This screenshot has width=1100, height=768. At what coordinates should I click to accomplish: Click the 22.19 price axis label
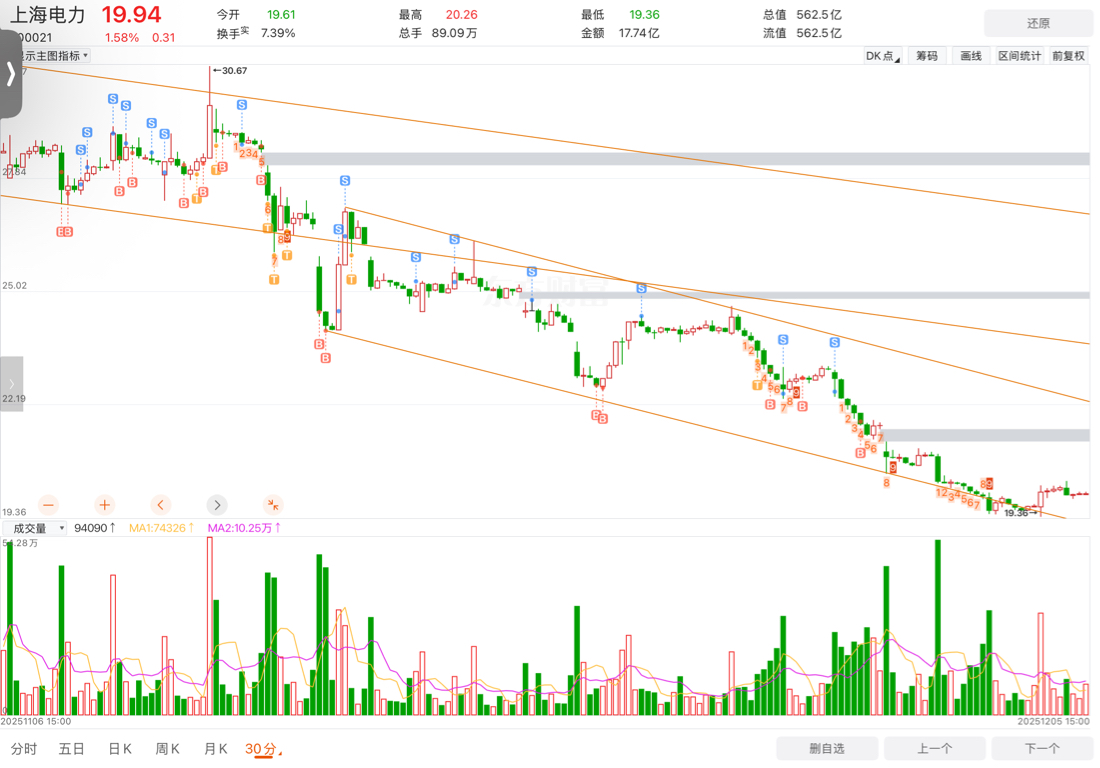click(x=14, y=398)
